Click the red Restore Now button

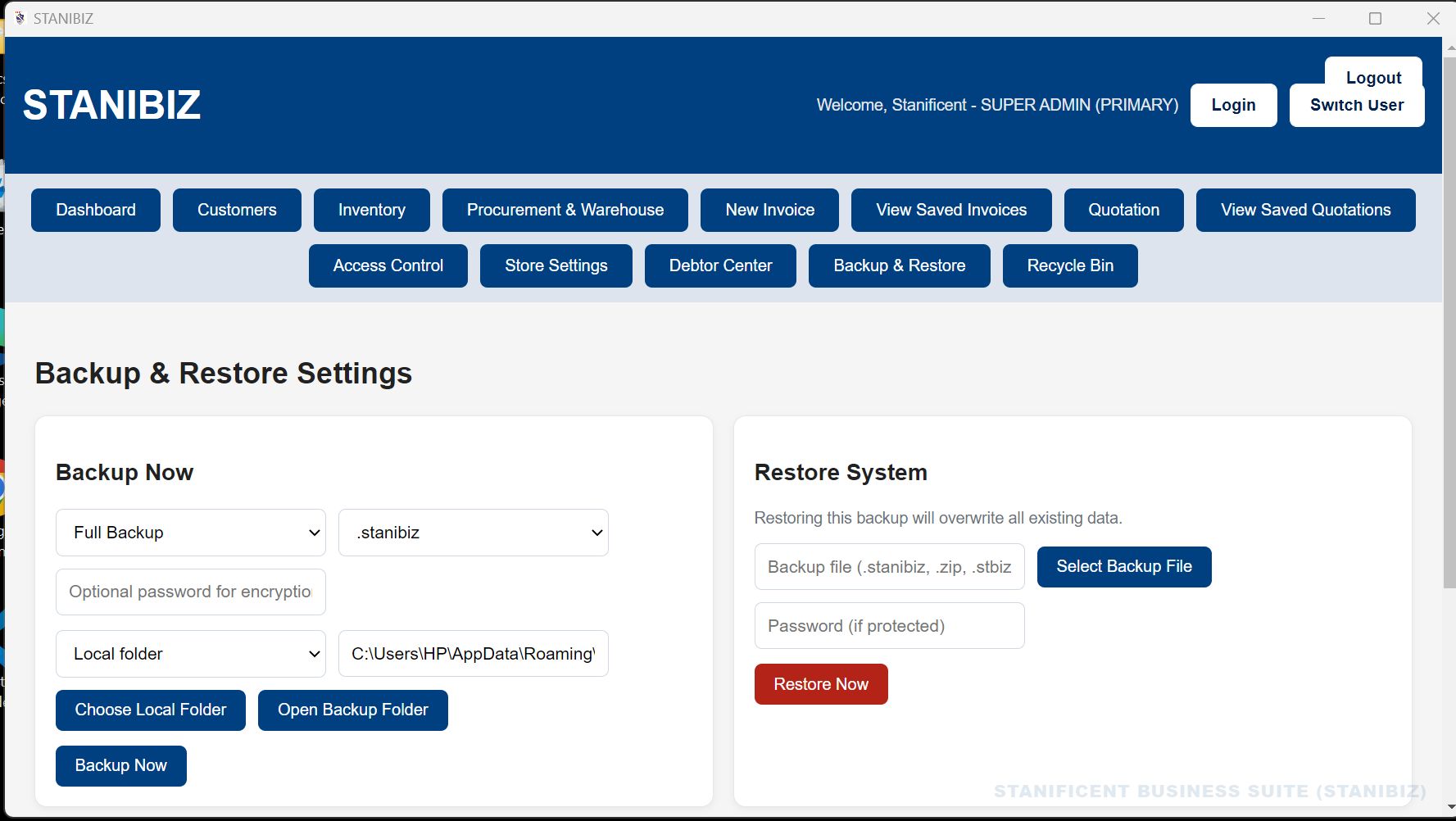click(x=820, y=684)
